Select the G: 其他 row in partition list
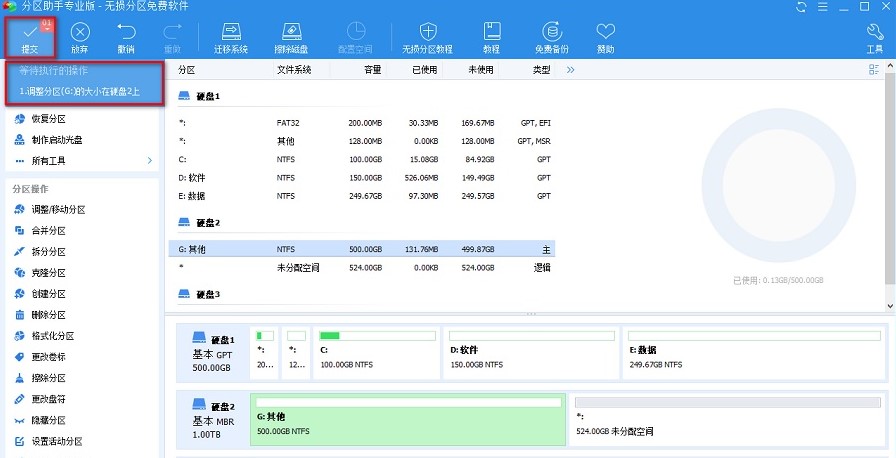The height and width of the screenshot is (458, 896). [360, 248]
